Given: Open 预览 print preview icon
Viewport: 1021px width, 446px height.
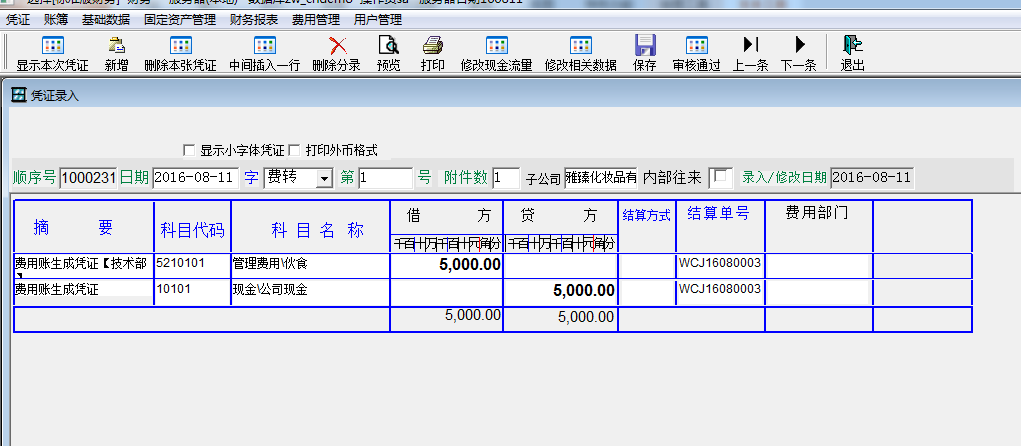Looking at the screenshot, I should 388,45.
